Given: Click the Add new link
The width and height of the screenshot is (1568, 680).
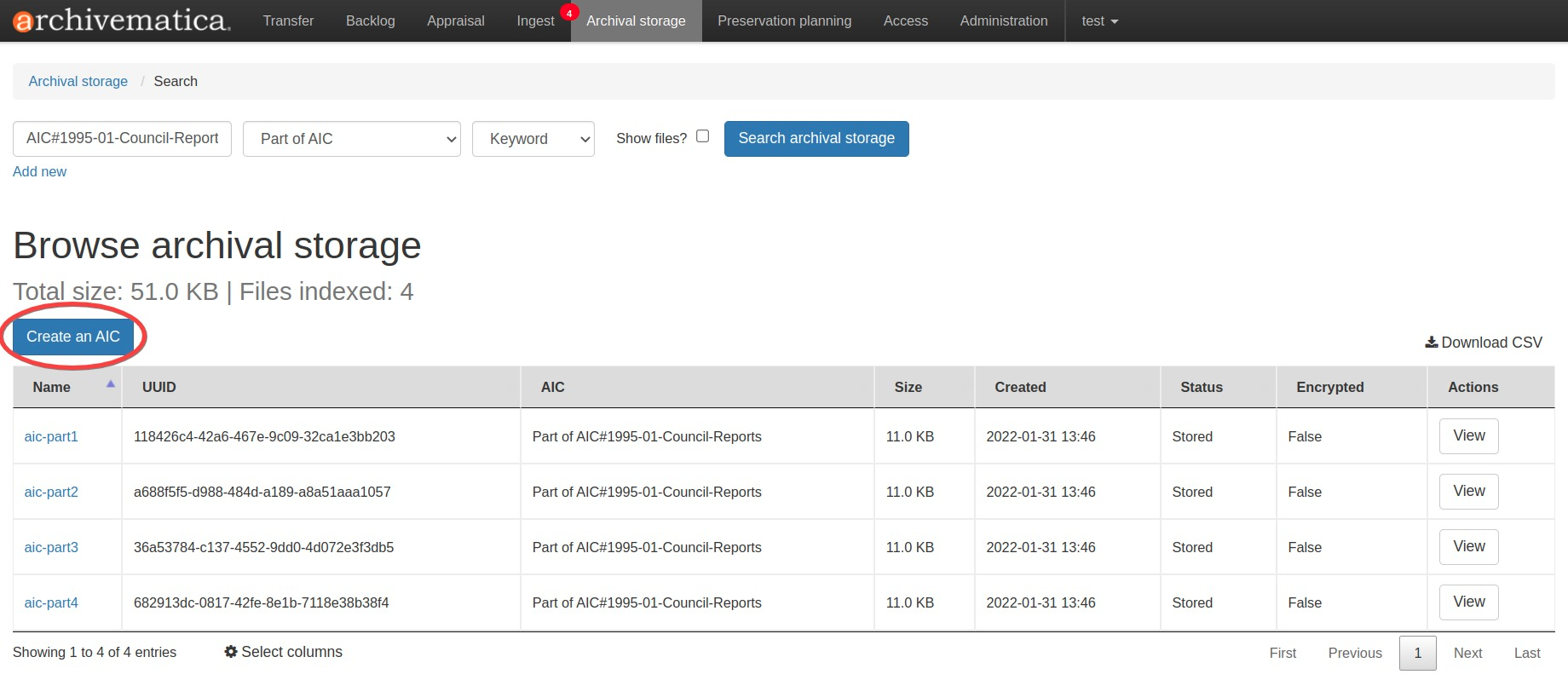Looking at the screenshot, I should click(x=39, y=171).
